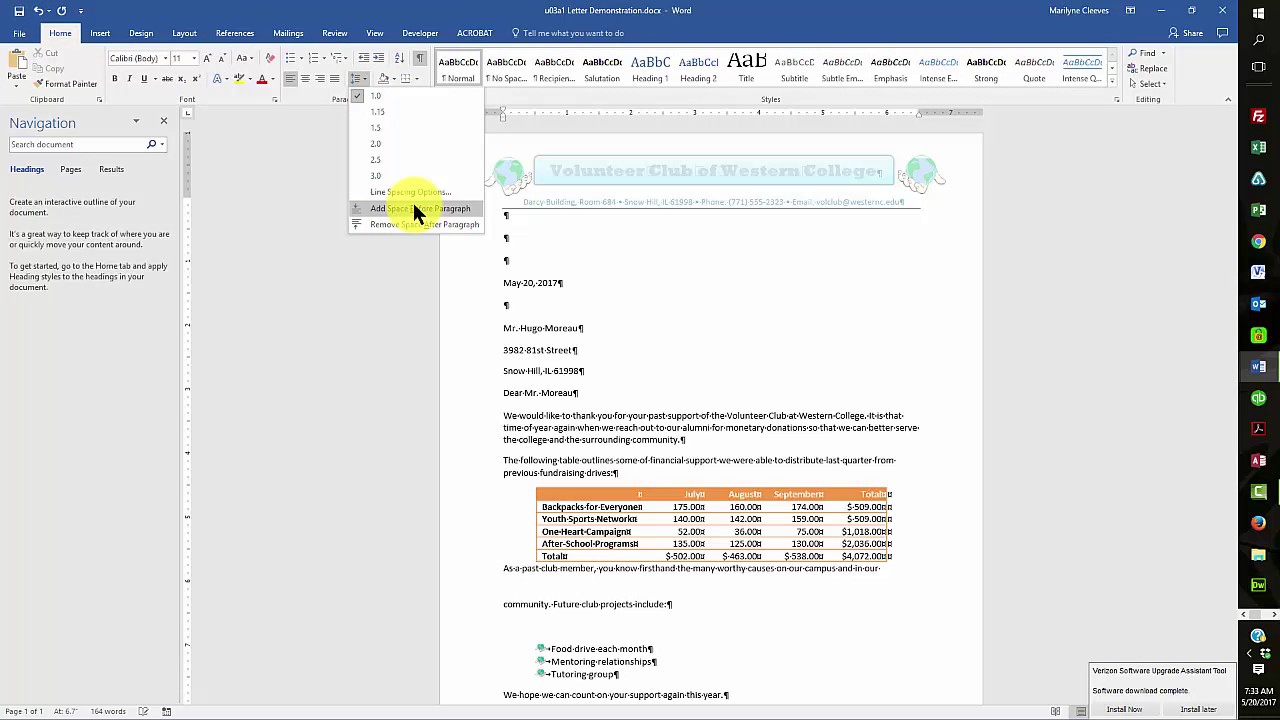Open the Insert ribbon tab
The width and height of the screenshot is (1280, 720).
pos(100,33)
